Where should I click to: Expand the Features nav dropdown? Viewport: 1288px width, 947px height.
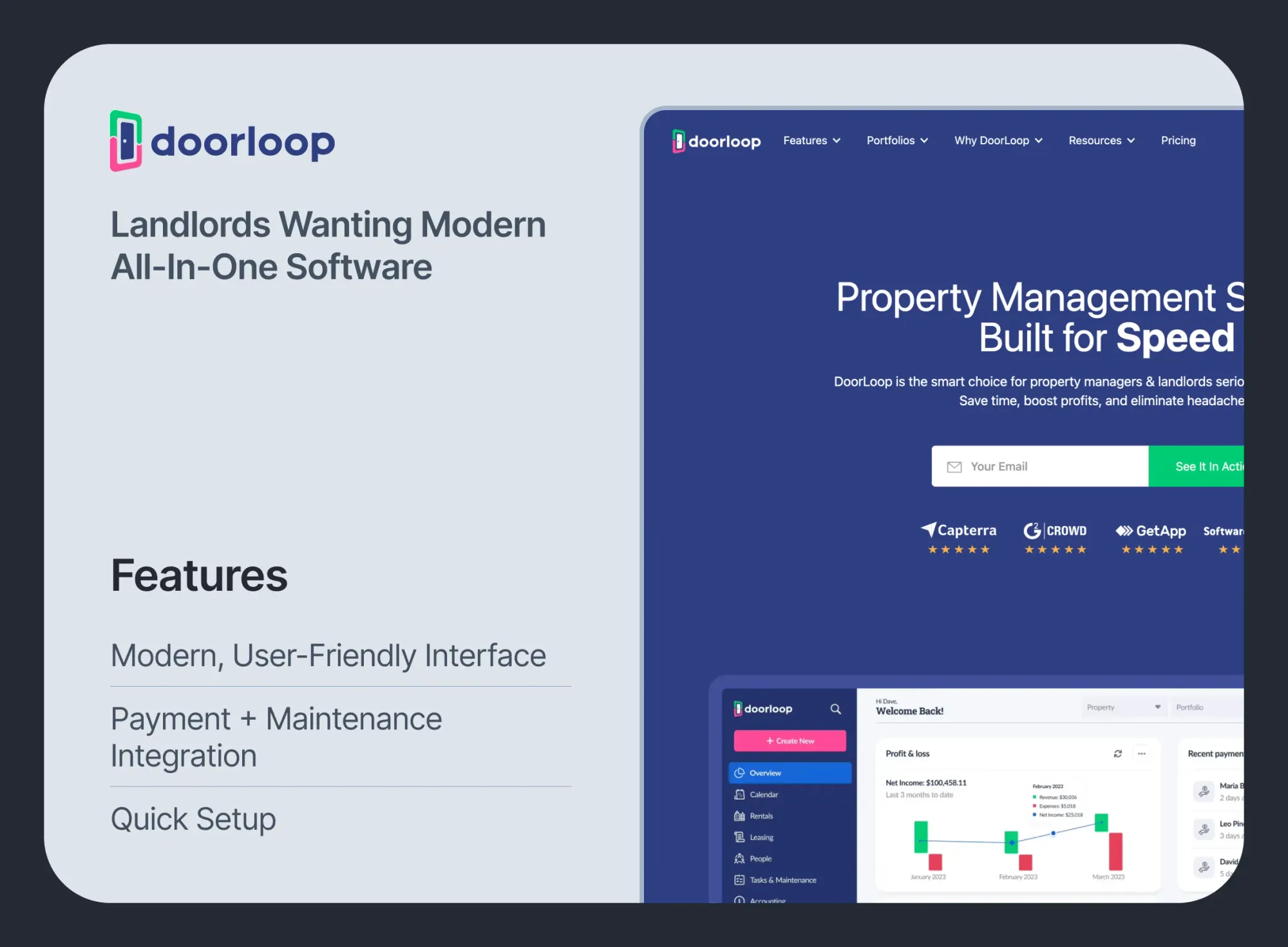(x=811, y=140)
